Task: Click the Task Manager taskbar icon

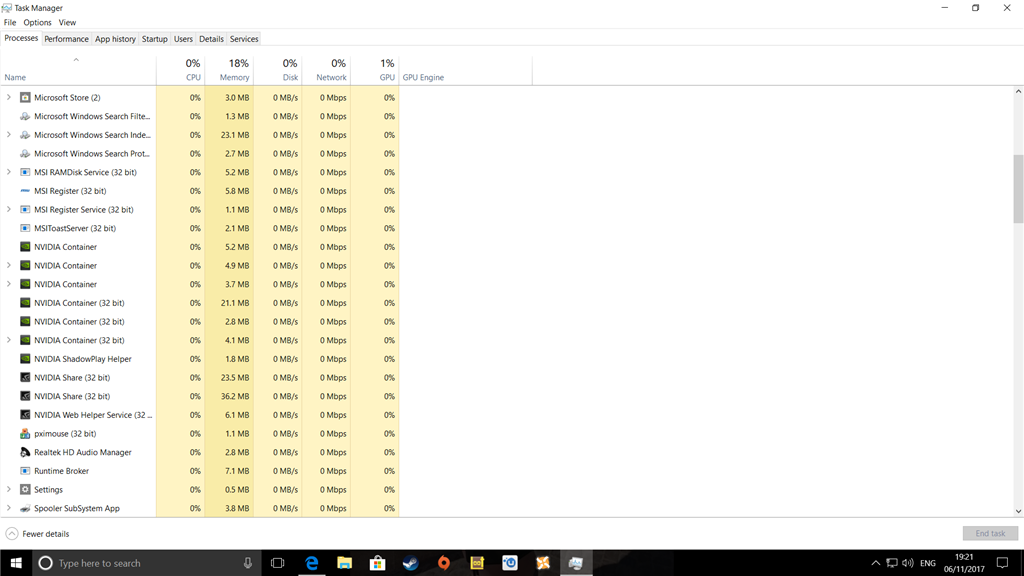Action: click(x=575, y=563)
